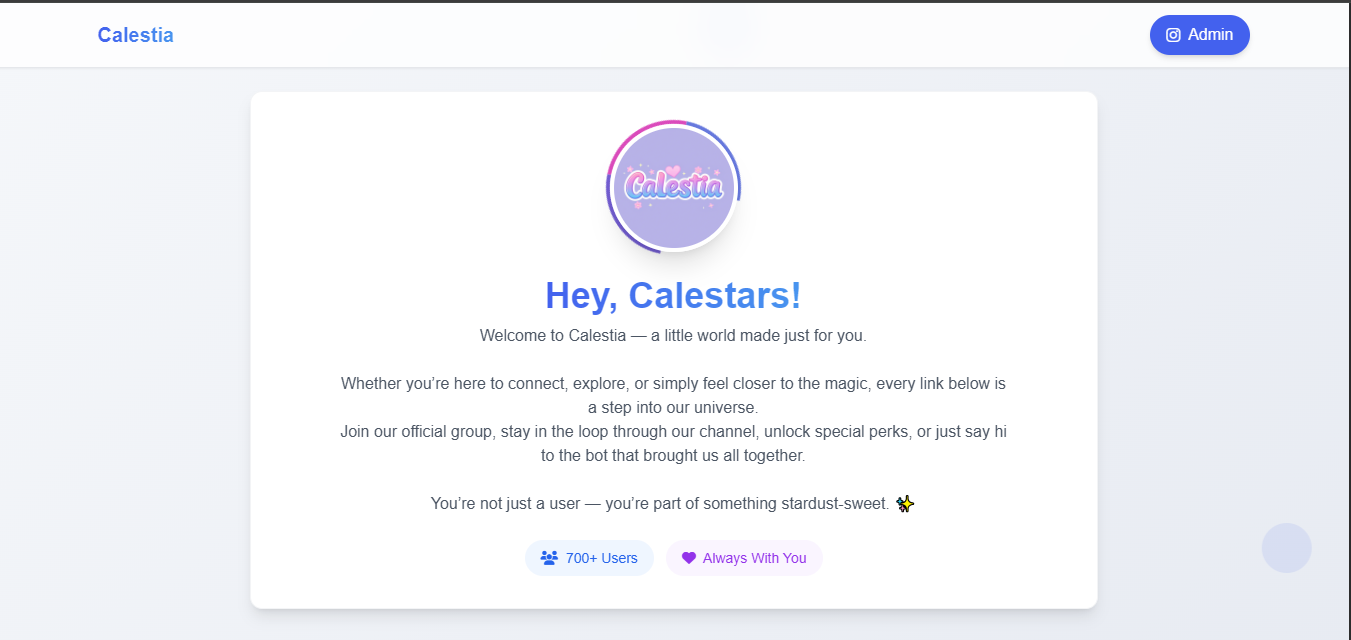Image resolution: width=1351 pixels, height=640 pixels.
Task: Click the word Admin in the top button
Action: (1210, 35)
